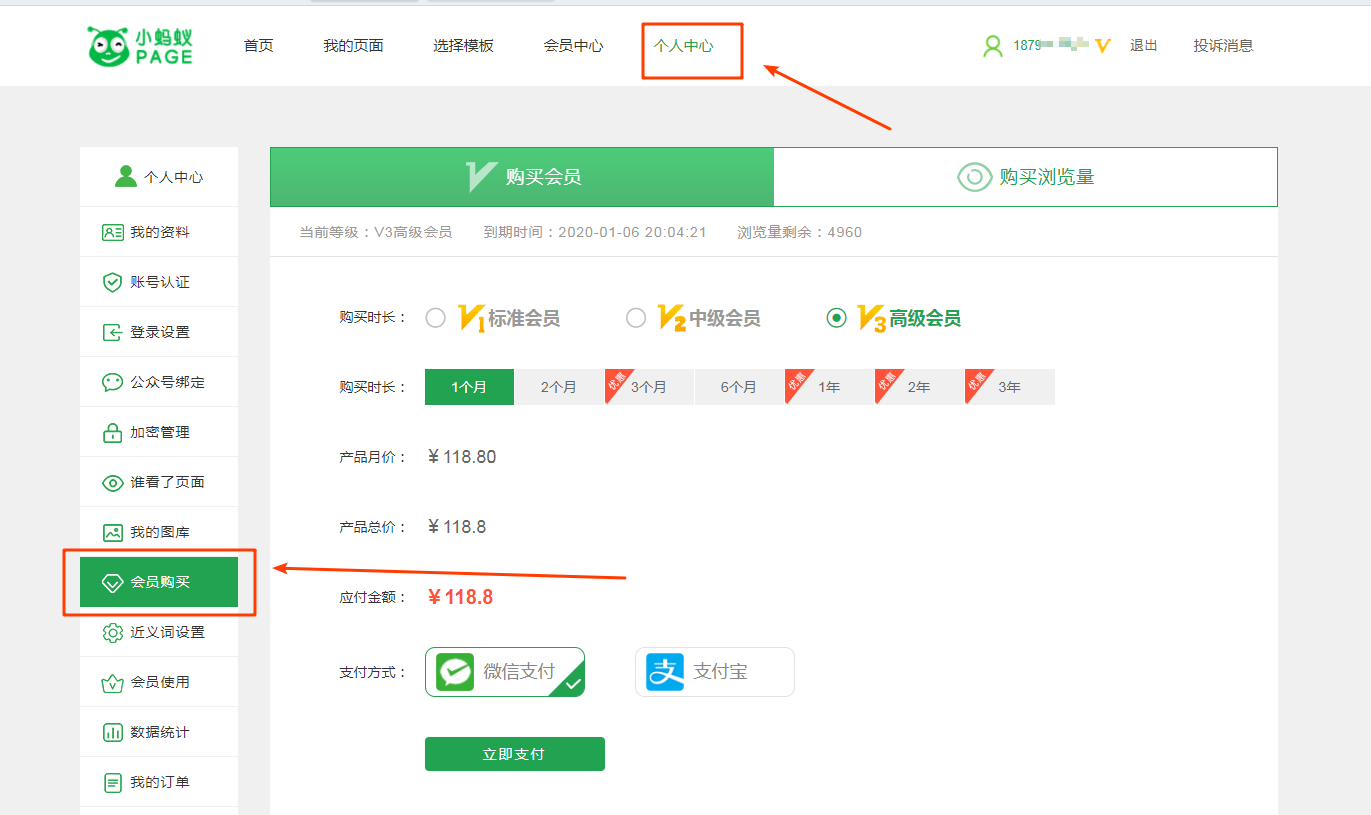Viewport: 1371px width, 815px height.
Task: Open 会员使用 in sidebar
Action: click(159, 682)
